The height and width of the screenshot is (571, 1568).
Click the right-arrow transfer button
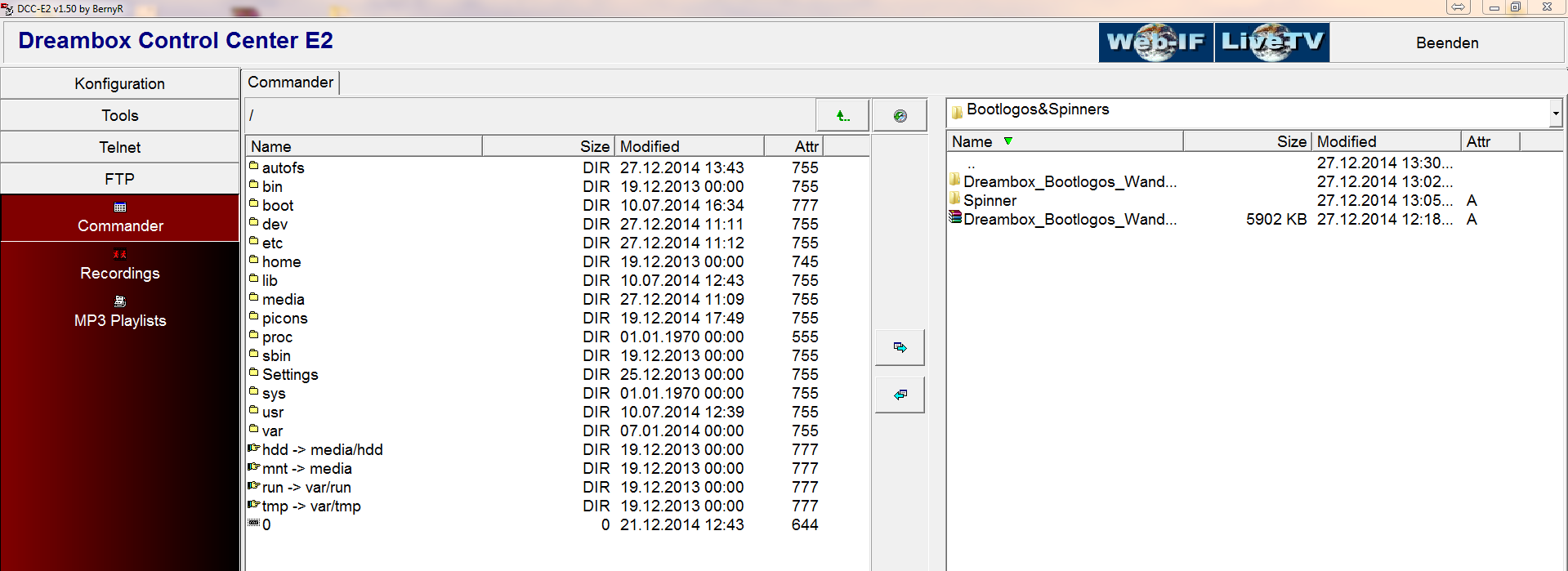coord(900,348)
